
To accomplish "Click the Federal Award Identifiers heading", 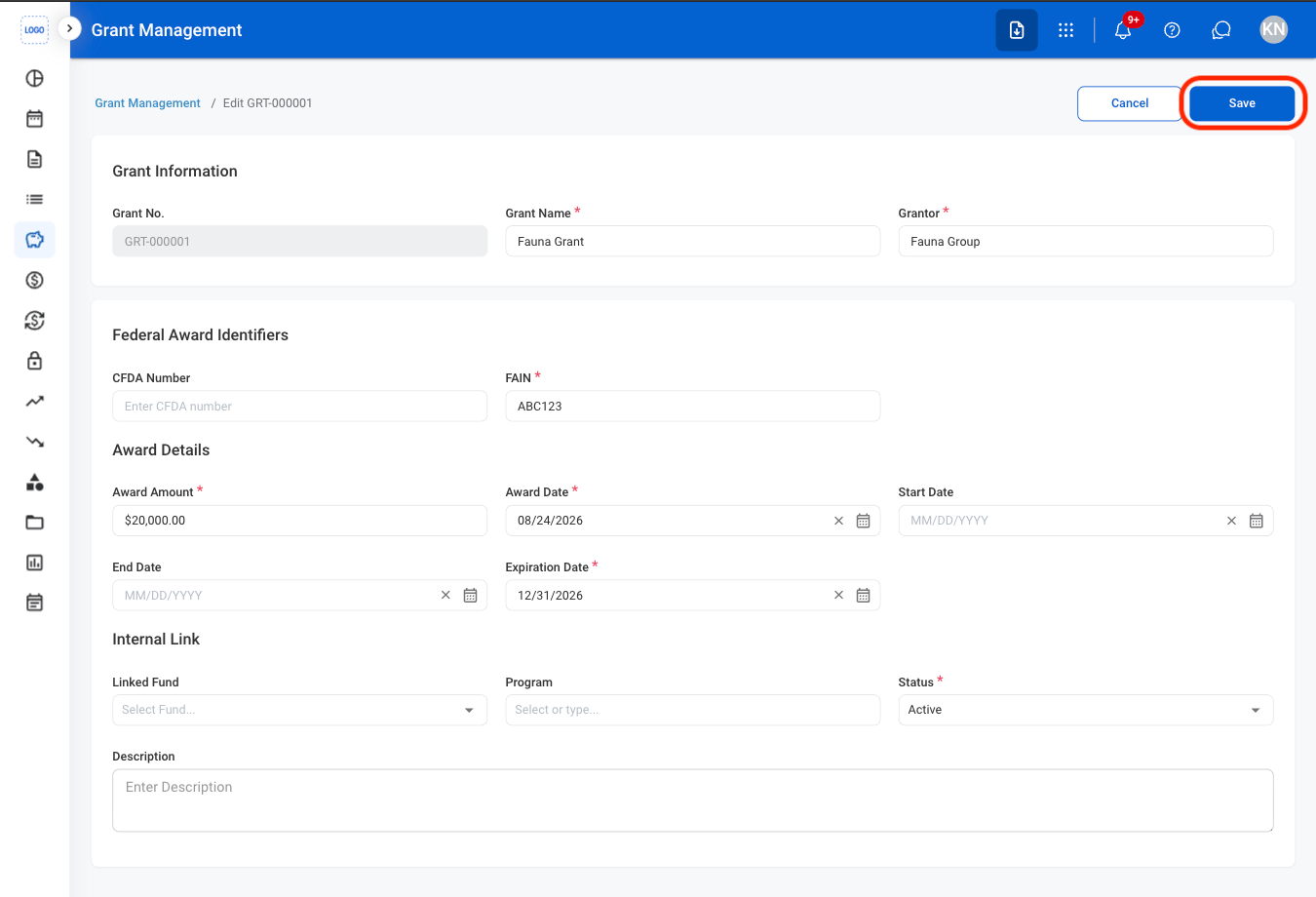I will (201, 335).
